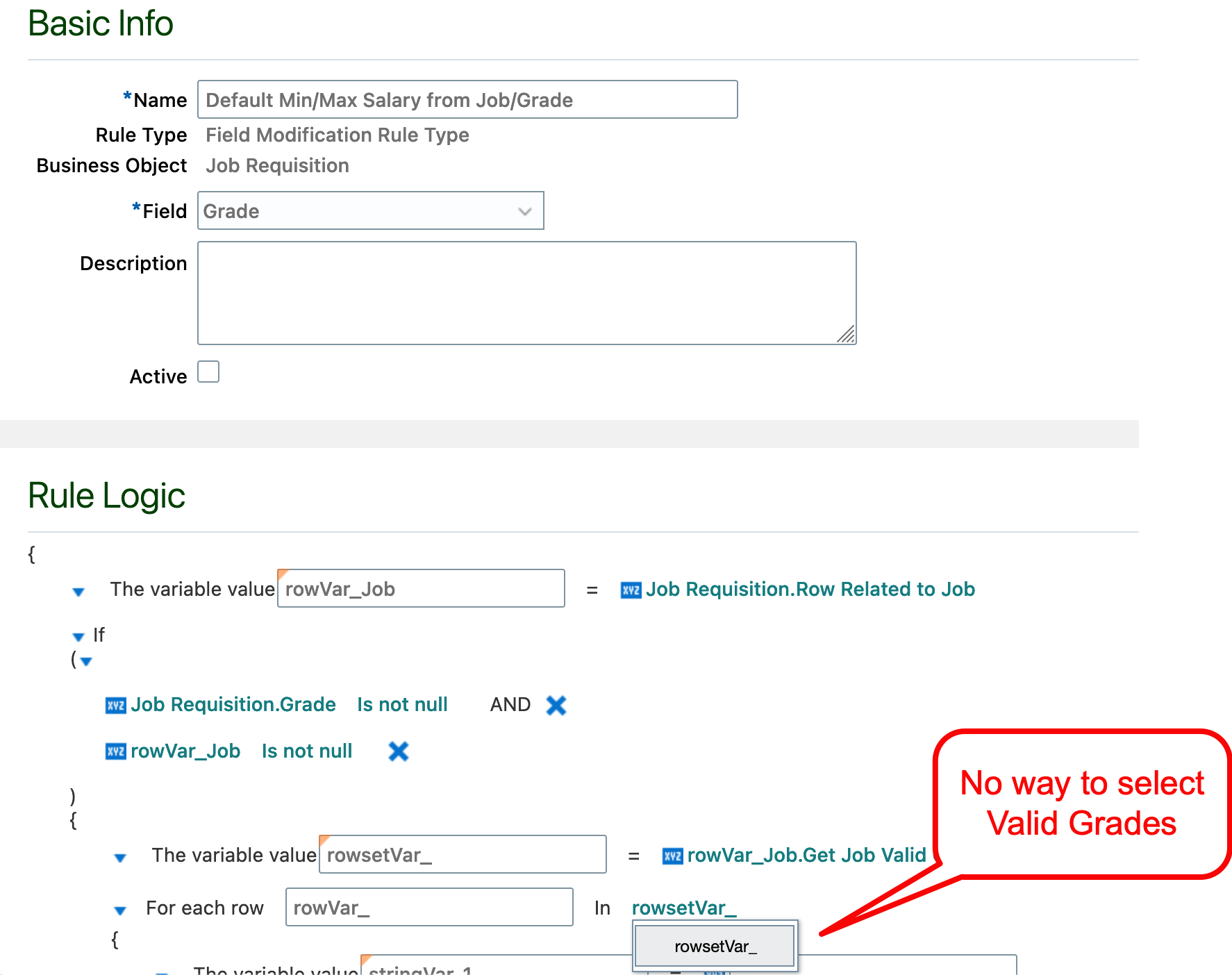This screenshot has height=975, width=1232.
Task: Click Is not null after Job Requisition.Grade
Action: (x=401, y=704)
